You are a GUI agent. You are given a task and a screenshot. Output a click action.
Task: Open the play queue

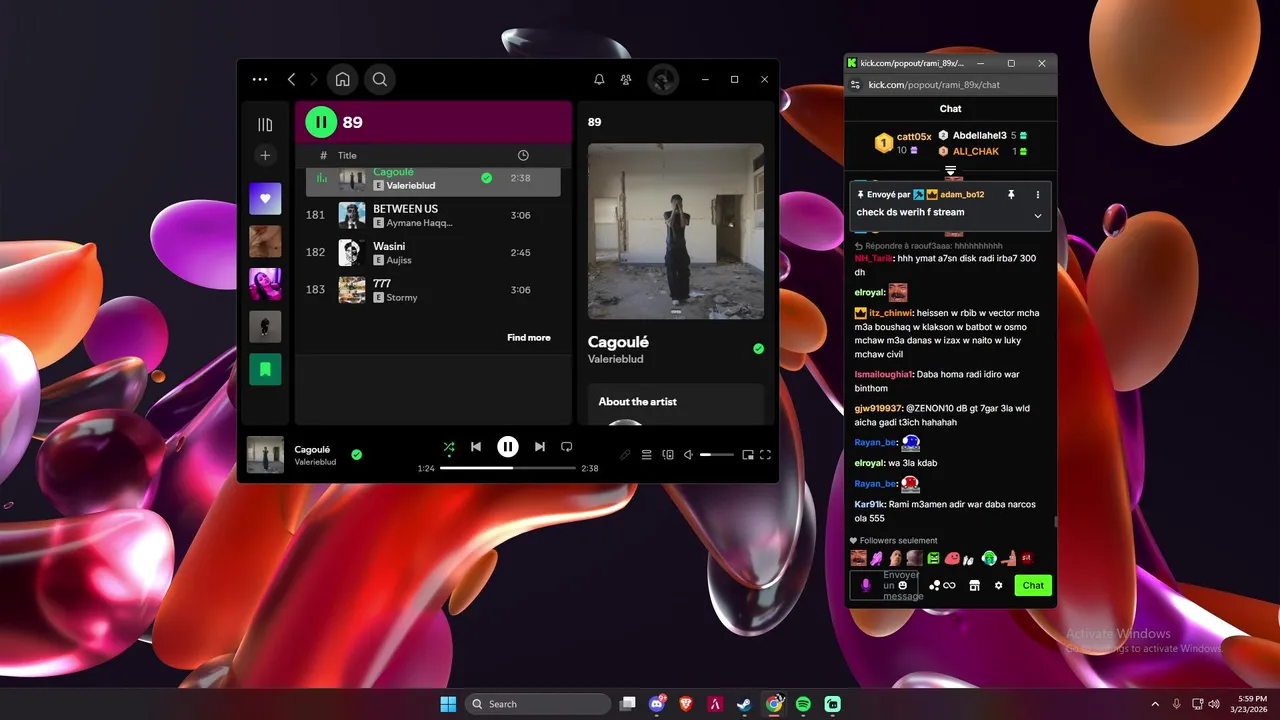point(647,455)
